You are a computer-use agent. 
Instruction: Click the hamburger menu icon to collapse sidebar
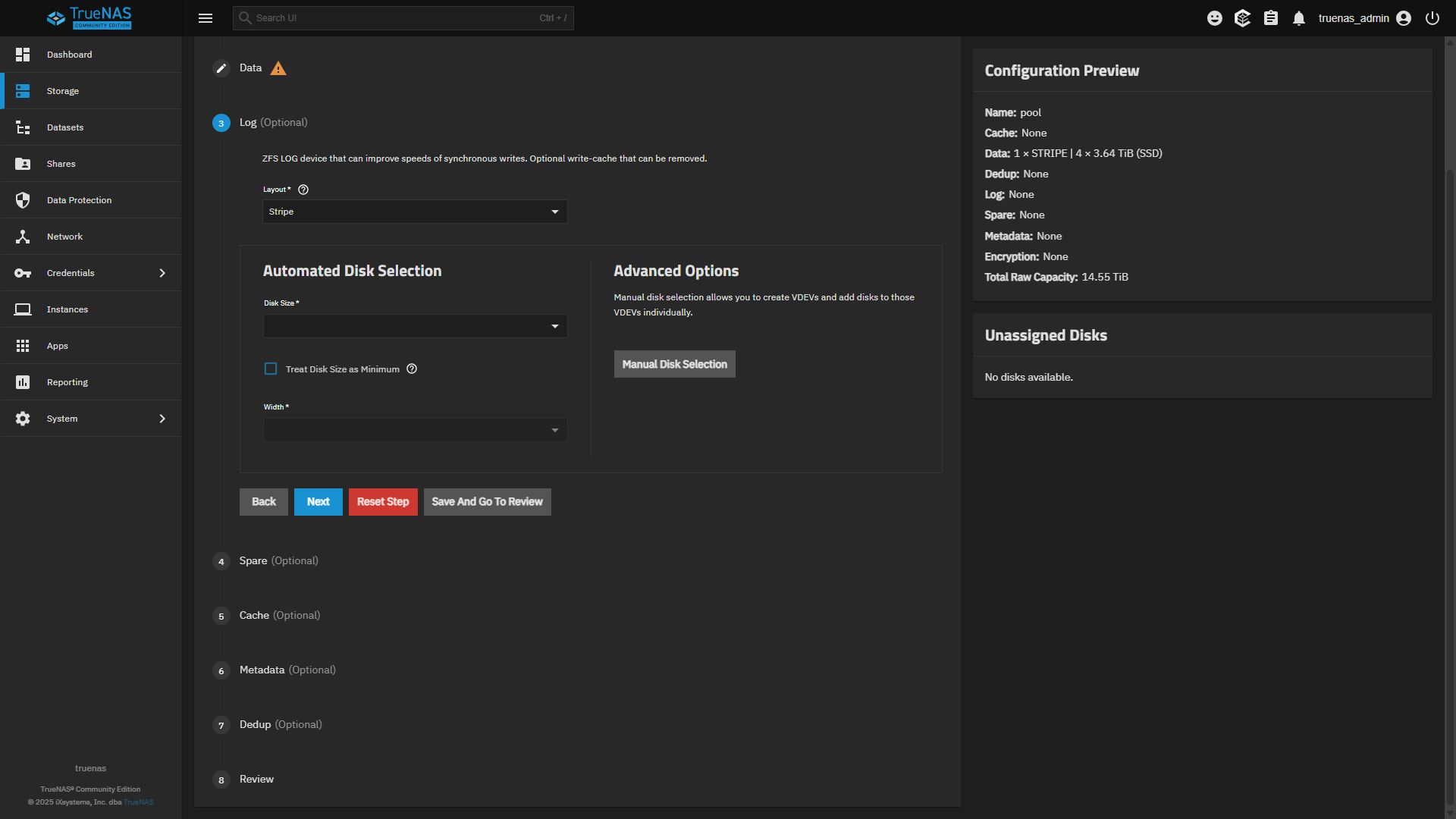coord(205,18)
